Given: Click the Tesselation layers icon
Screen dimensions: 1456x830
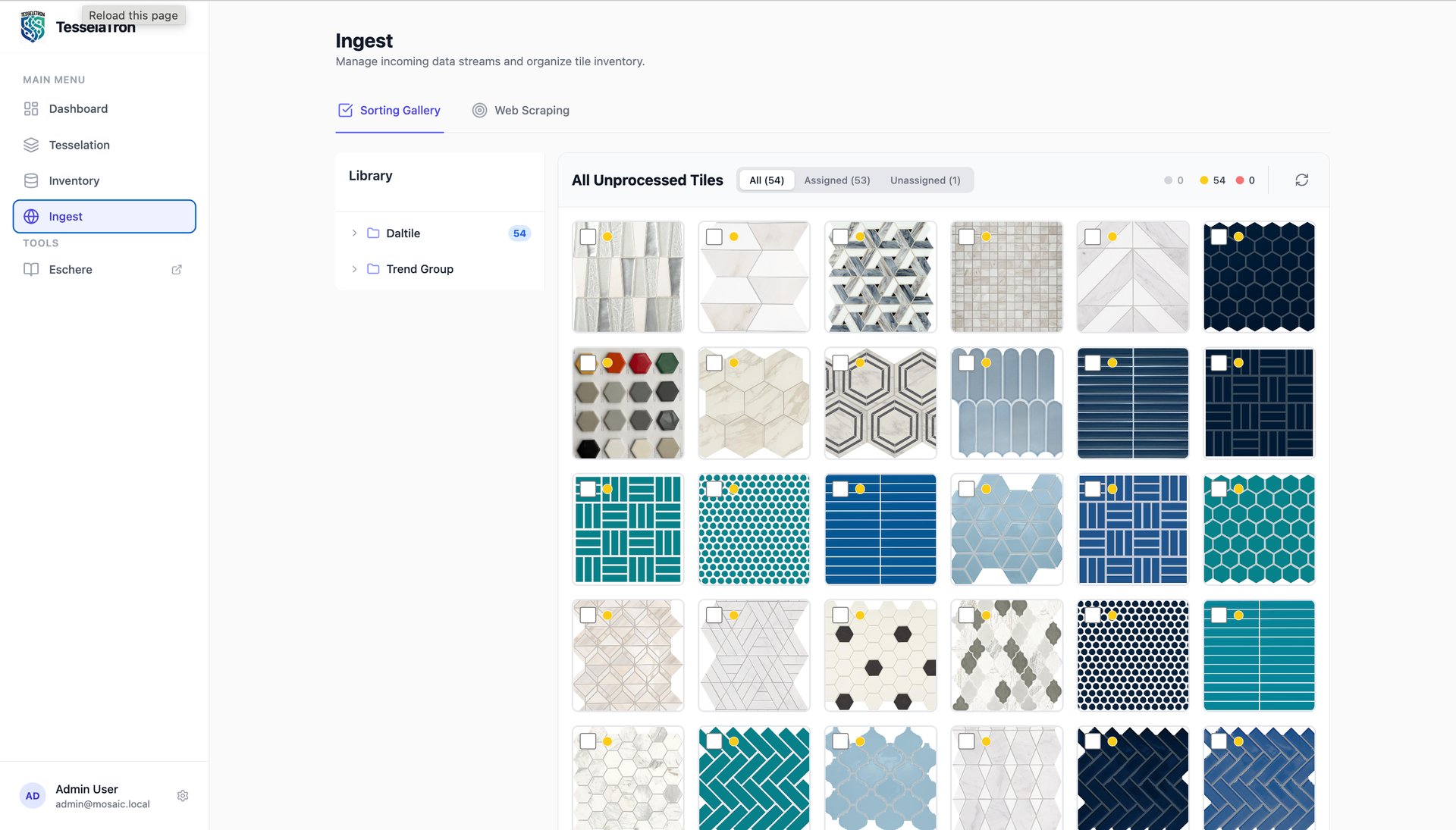Looking at the screenshot, I should (31, 145).
